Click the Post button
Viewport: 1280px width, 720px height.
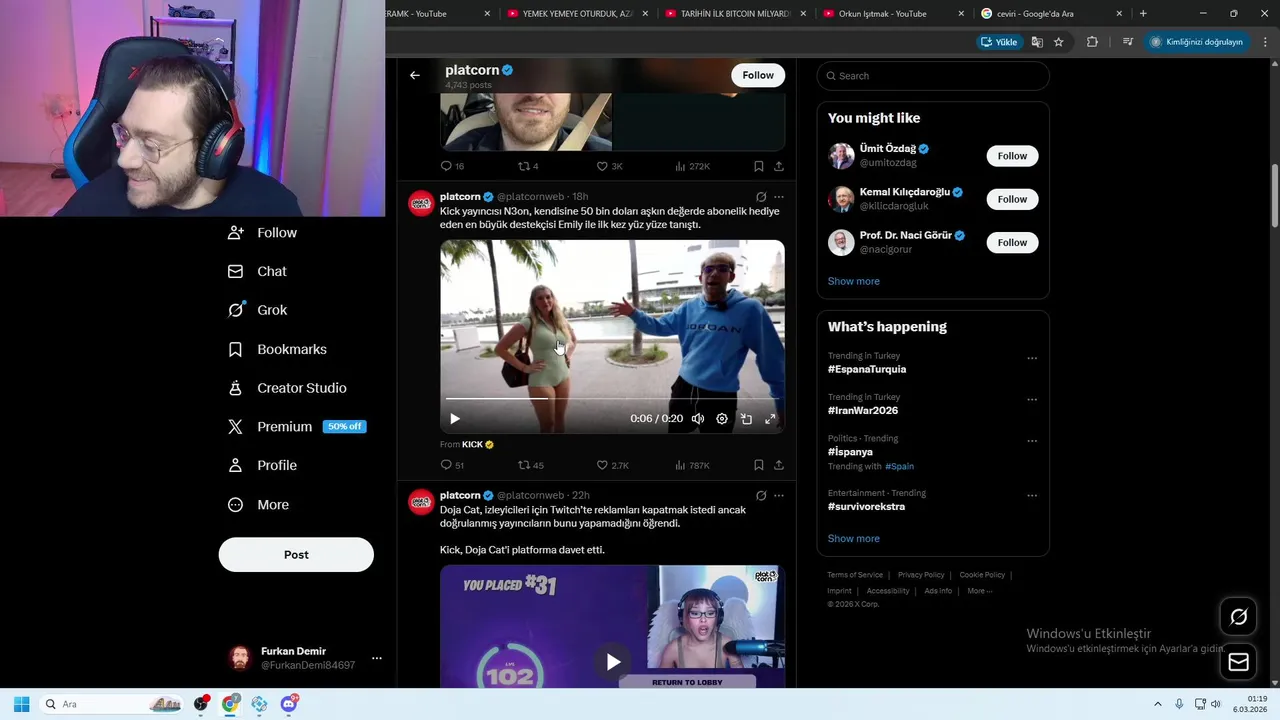coord(296,555)
